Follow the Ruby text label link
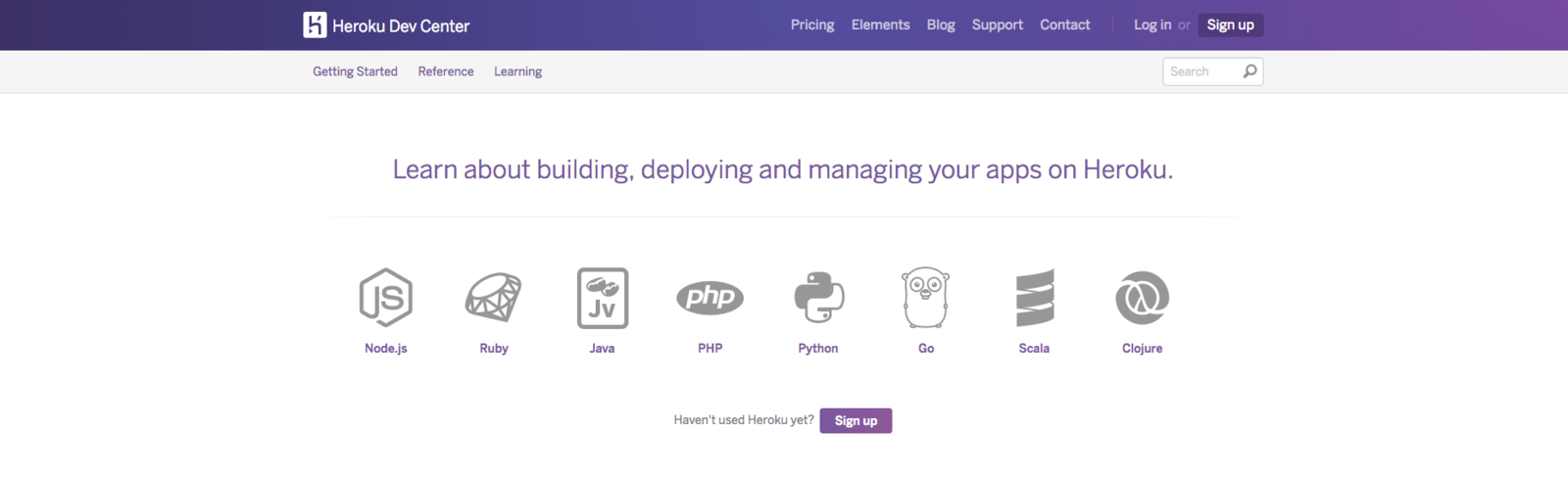Screen dimensions: 1568x478 click(x=494, y=349)
